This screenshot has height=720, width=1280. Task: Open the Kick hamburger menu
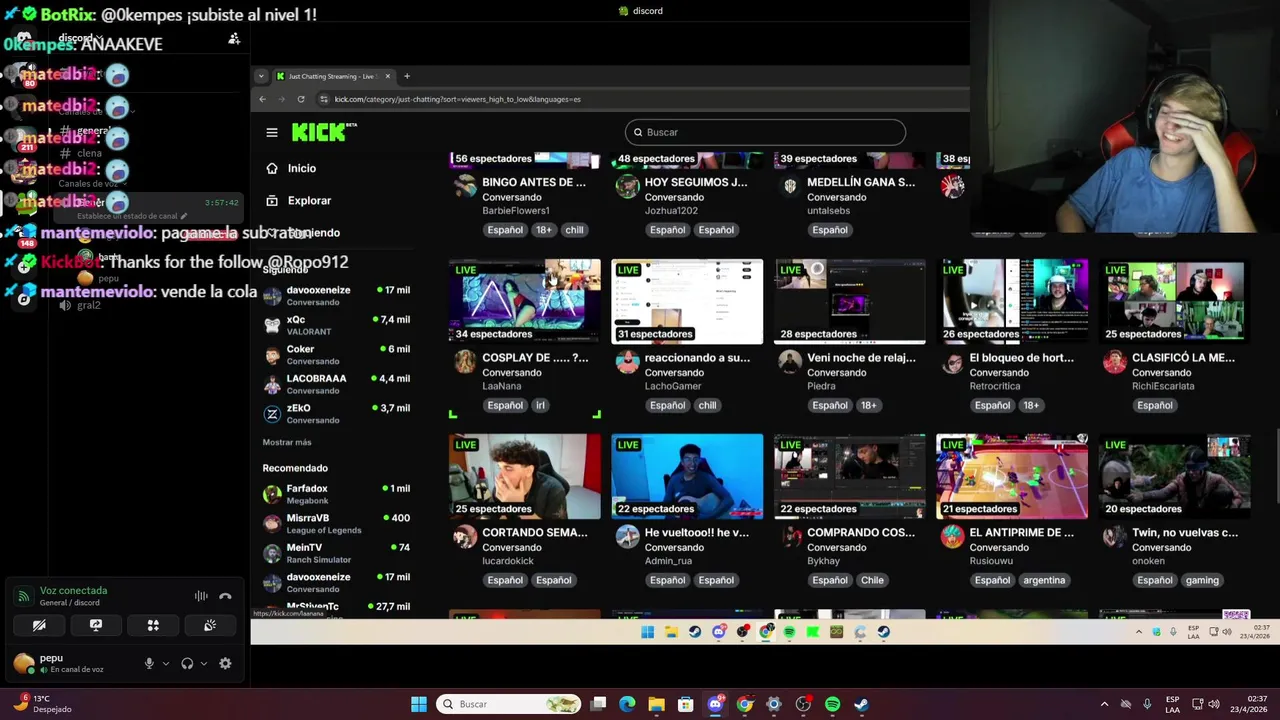(272, 132)
